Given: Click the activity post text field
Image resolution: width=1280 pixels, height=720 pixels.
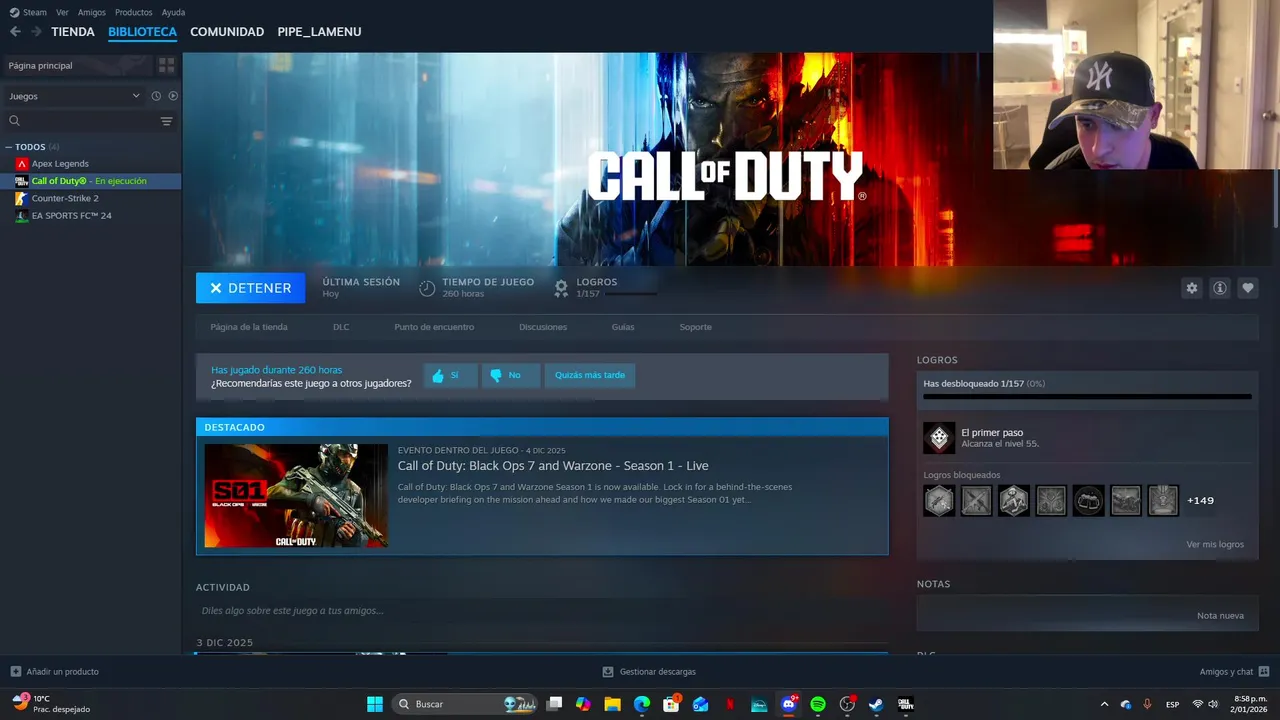Looking at the screenshot, I should (x=542, y=611).
